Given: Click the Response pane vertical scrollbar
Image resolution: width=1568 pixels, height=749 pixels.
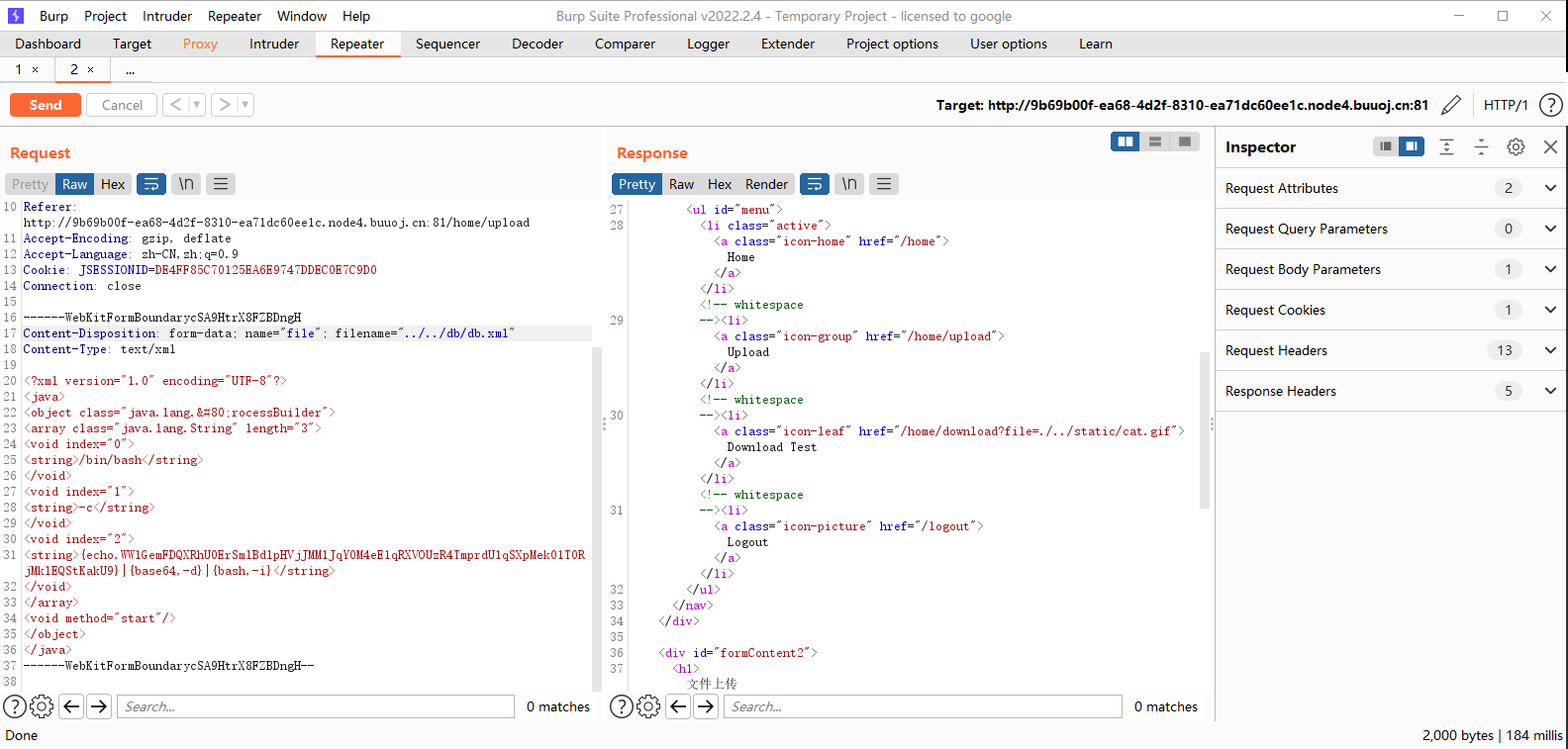Looking at the screenshot, I should [1205, 430].
